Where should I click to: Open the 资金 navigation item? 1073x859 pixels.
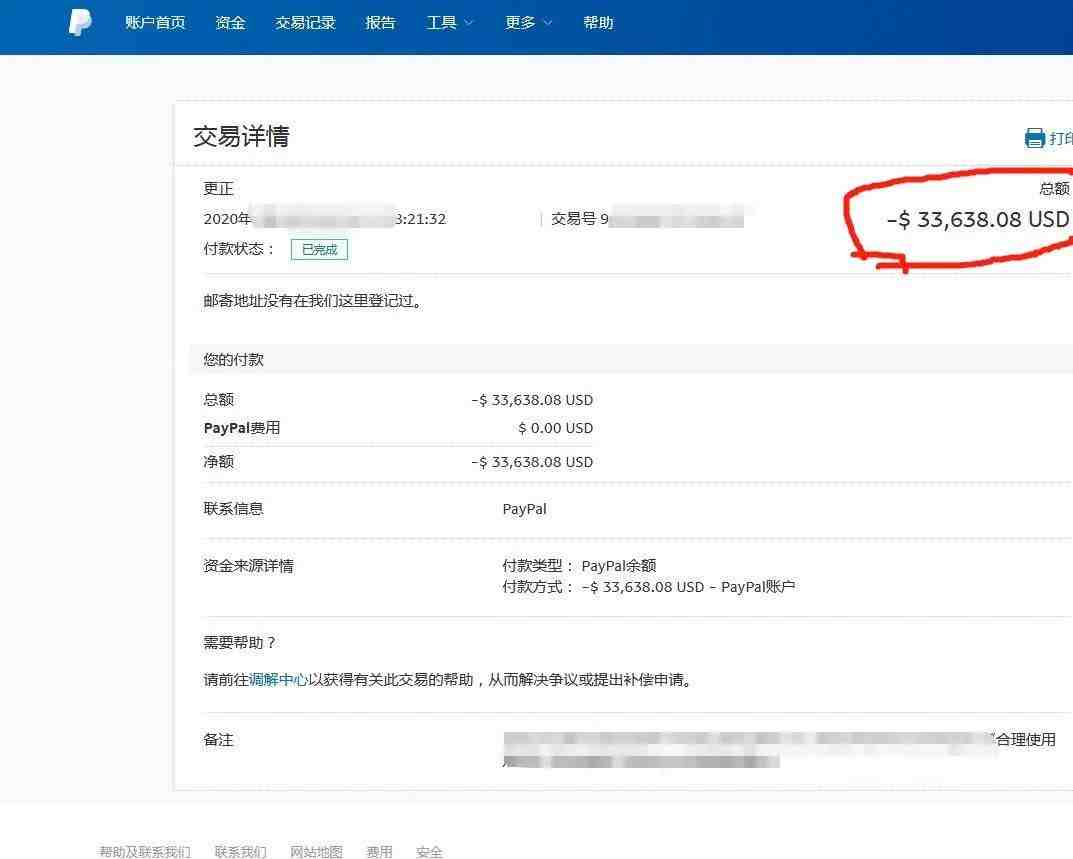pyautogui.click(x=230, y=23)
